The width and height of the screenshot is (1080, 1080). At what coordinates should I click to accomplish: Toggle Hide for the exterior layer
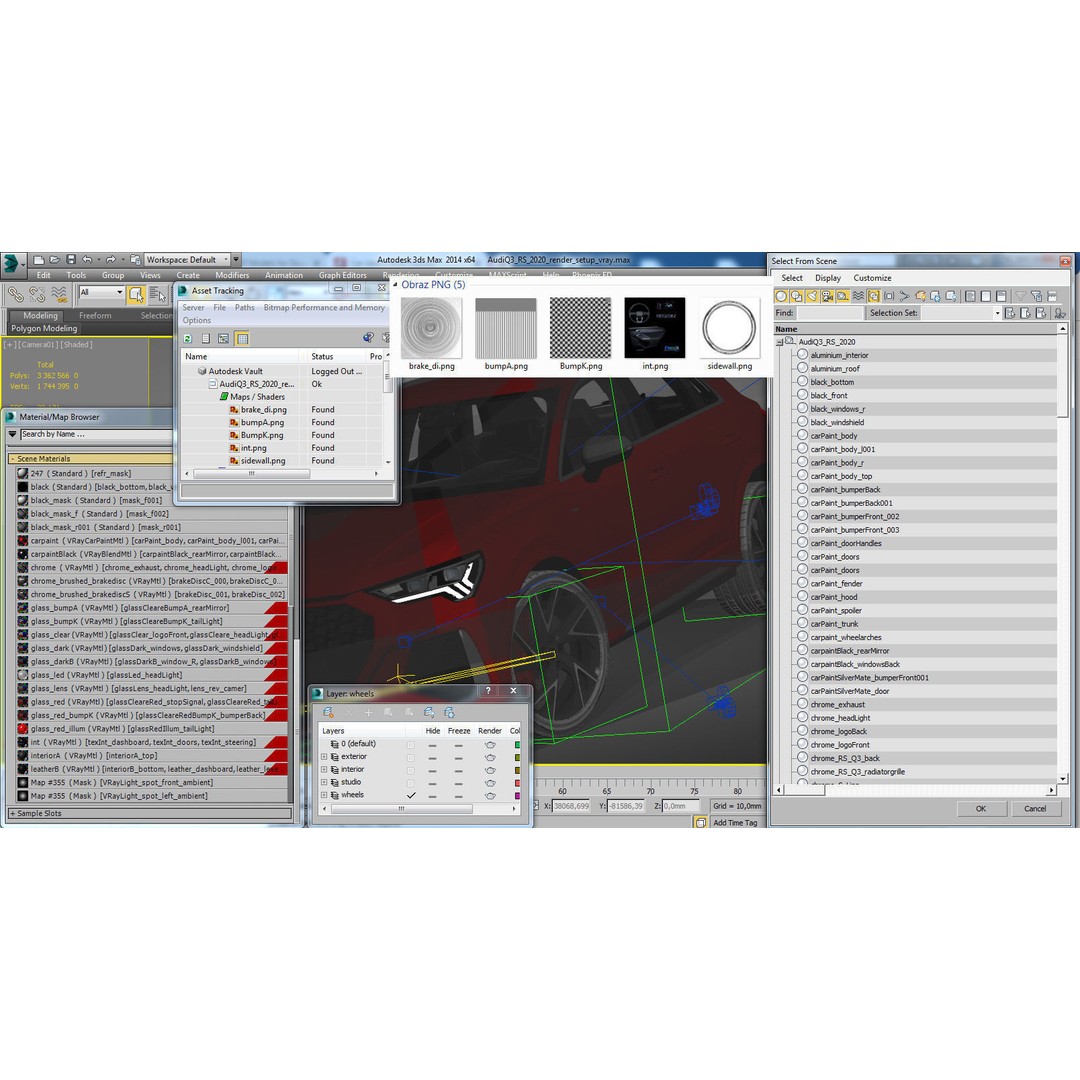[x=433, y=758]
